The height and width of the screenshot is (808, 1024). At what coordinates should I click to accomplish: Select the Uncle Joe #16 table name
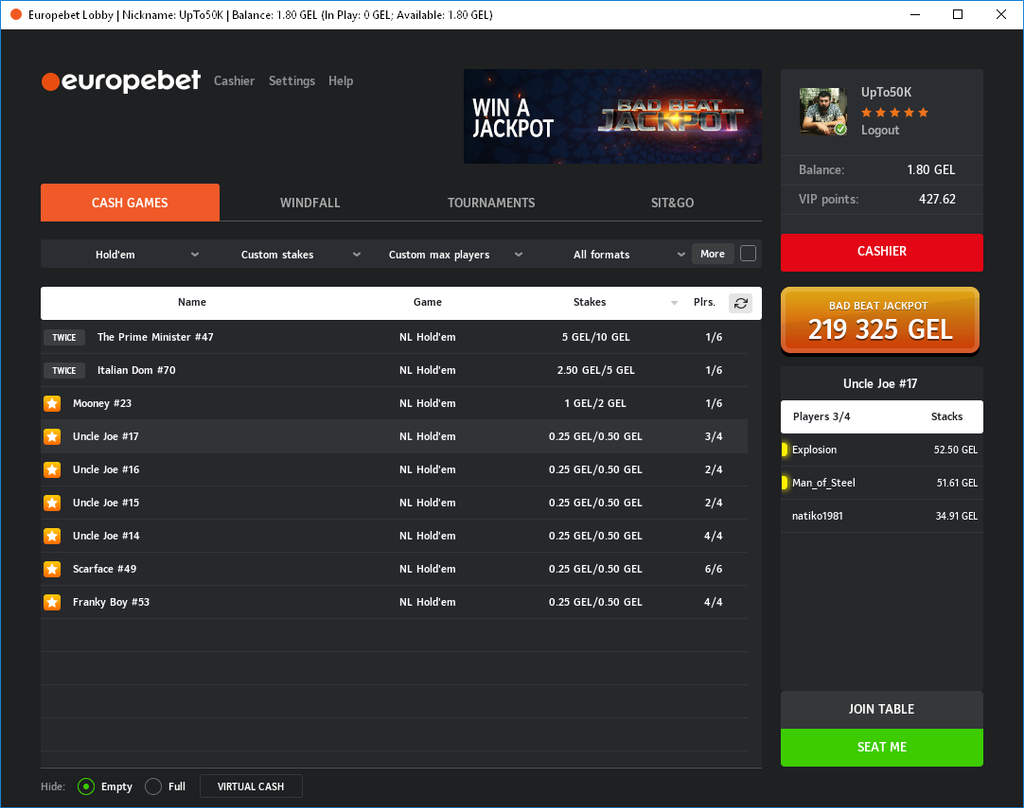[x=106, y=470]
